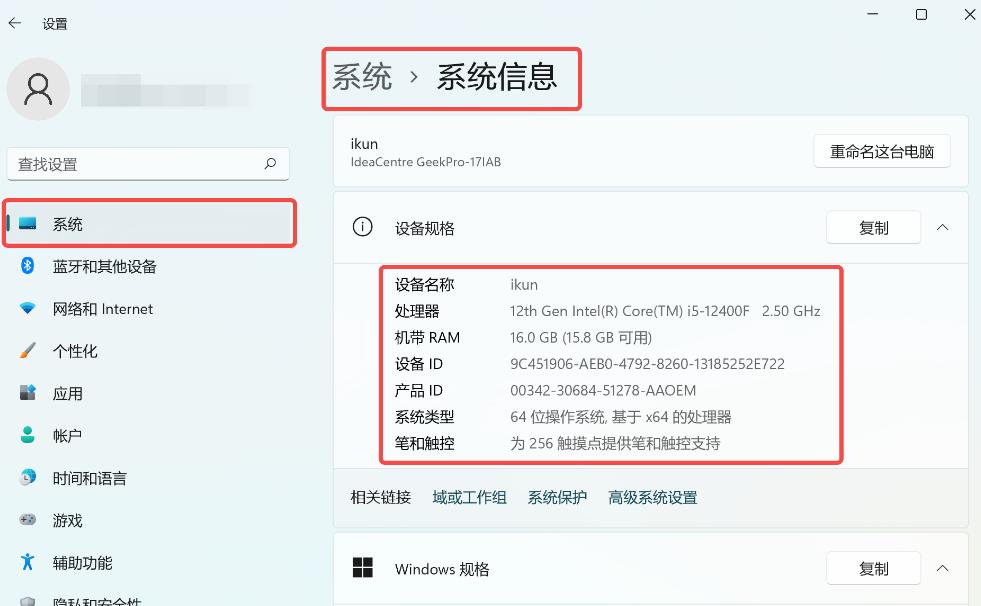The image size is (981, 606).
Task: Minimize the settings window
Action: click(873, 14)
